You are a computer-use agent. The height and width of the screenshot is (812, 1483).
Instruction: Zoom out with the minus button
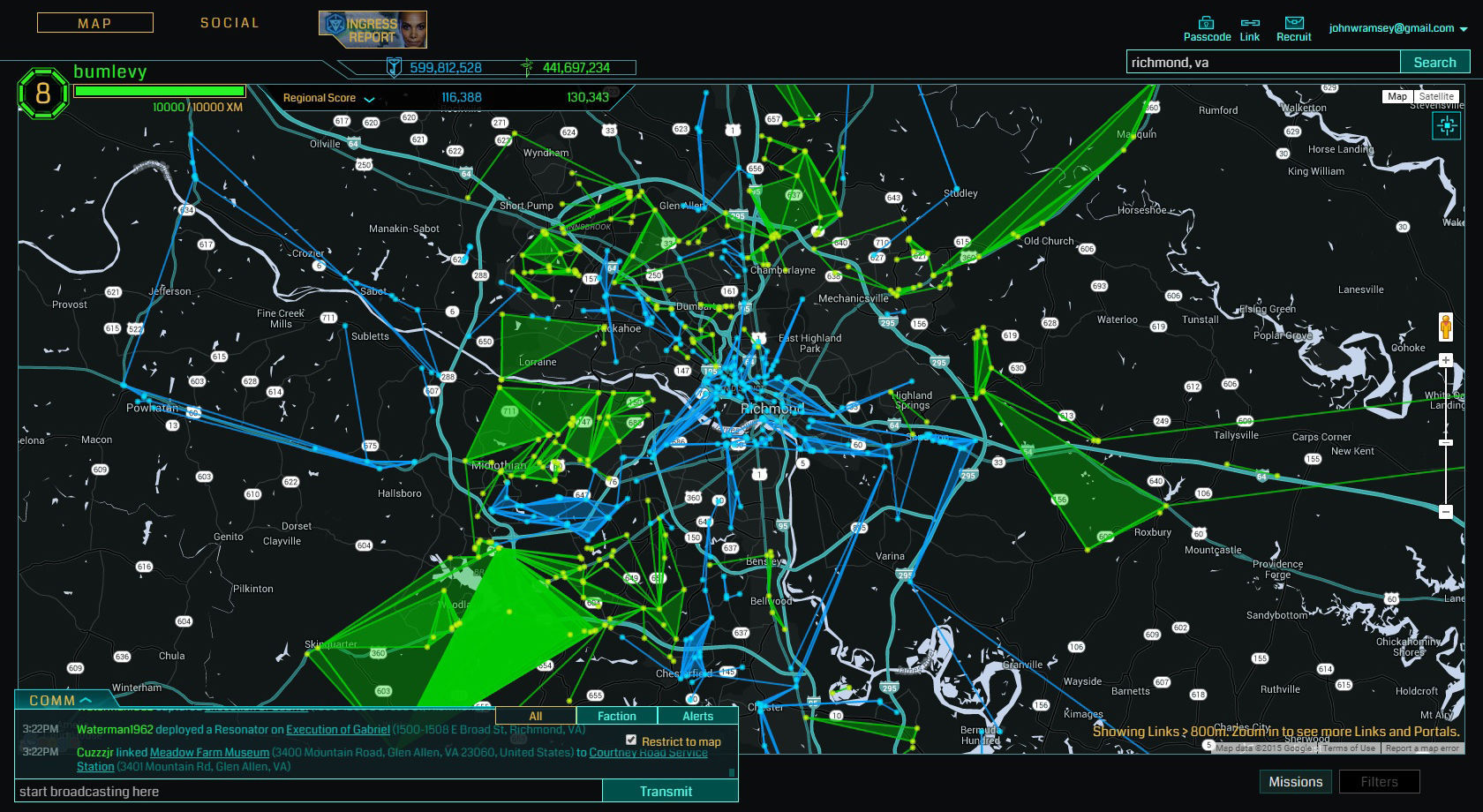point(1446,512)
